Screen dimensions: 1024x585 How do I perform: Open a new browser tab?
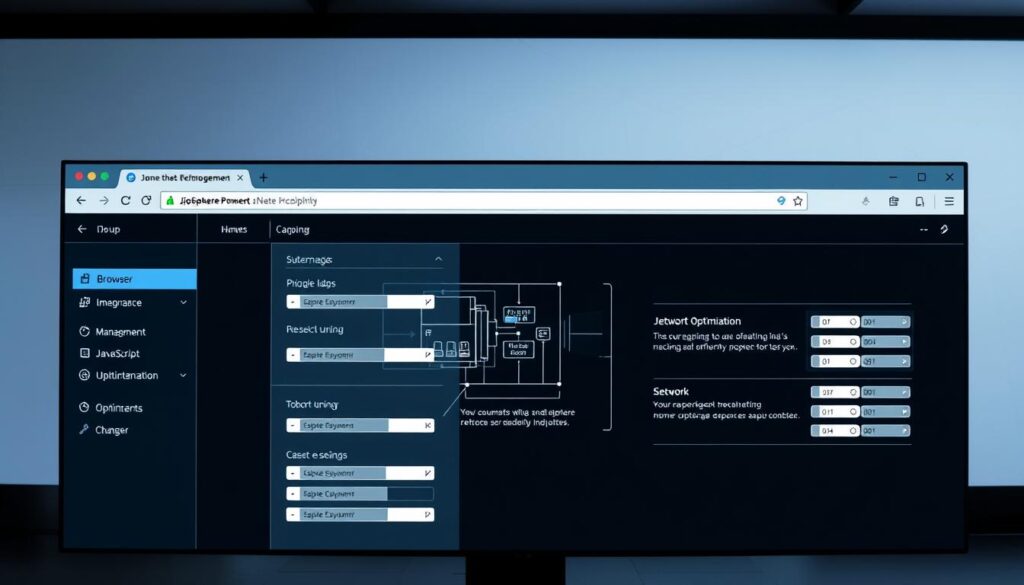(x=264, y=177)
